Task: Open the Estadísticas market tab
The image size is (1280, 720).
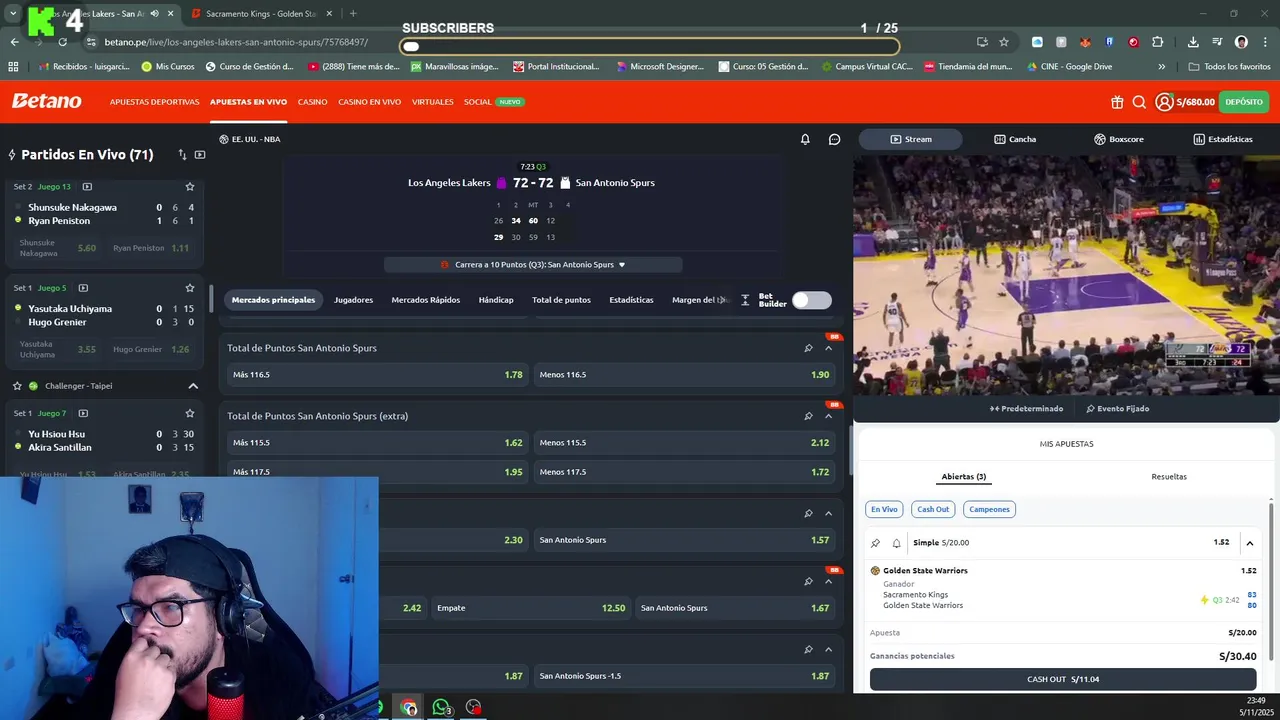Action: 631,300
